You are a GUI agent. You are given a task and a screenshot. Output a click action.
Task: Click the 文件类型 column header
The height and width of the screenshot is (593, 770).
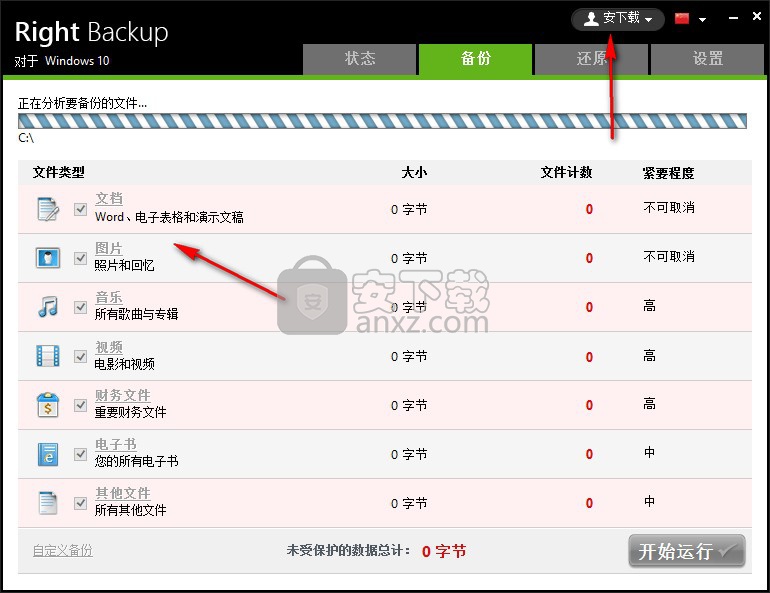pos(58,172)
